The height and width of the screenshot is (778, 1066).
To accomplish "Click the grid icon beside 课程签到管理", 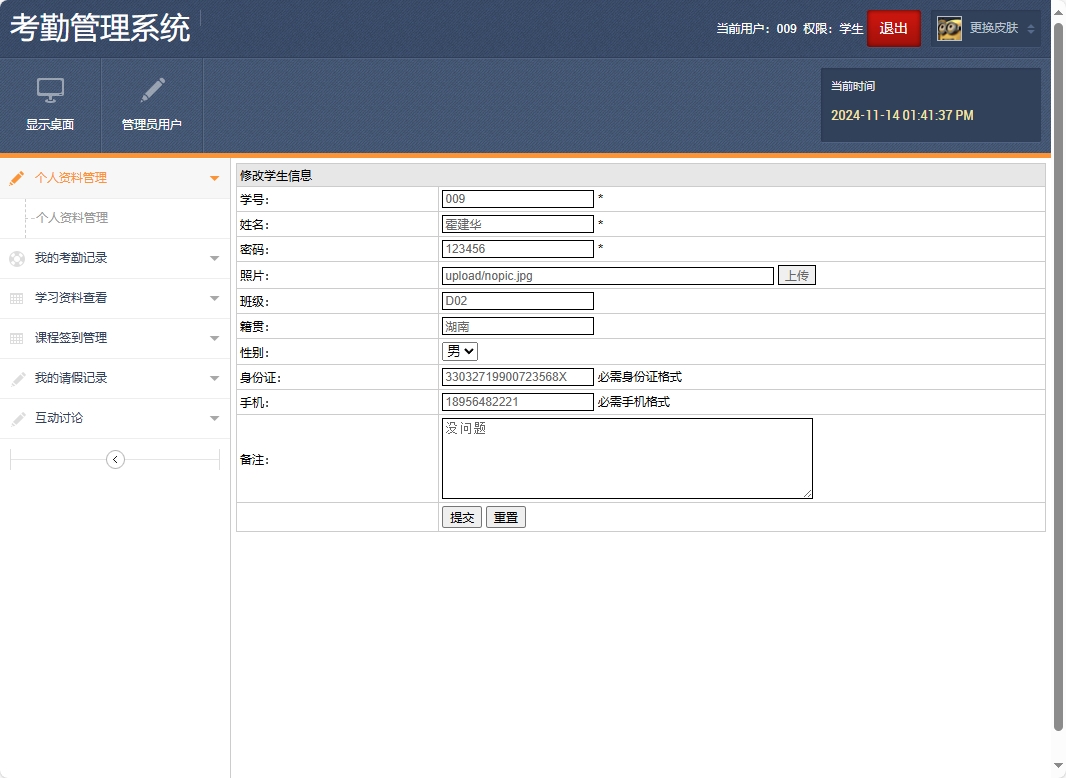I will (17, 338).
